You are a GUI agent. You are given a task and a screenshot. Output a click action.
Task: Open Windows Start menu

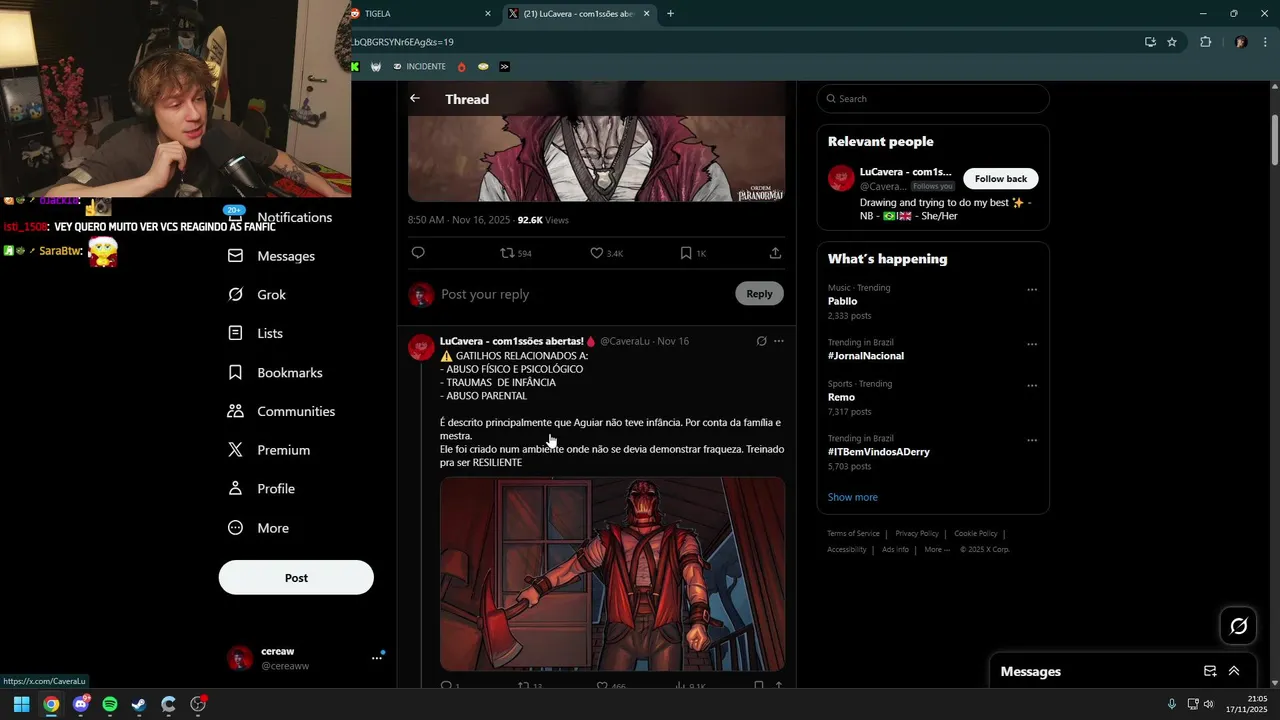[21, 704]
